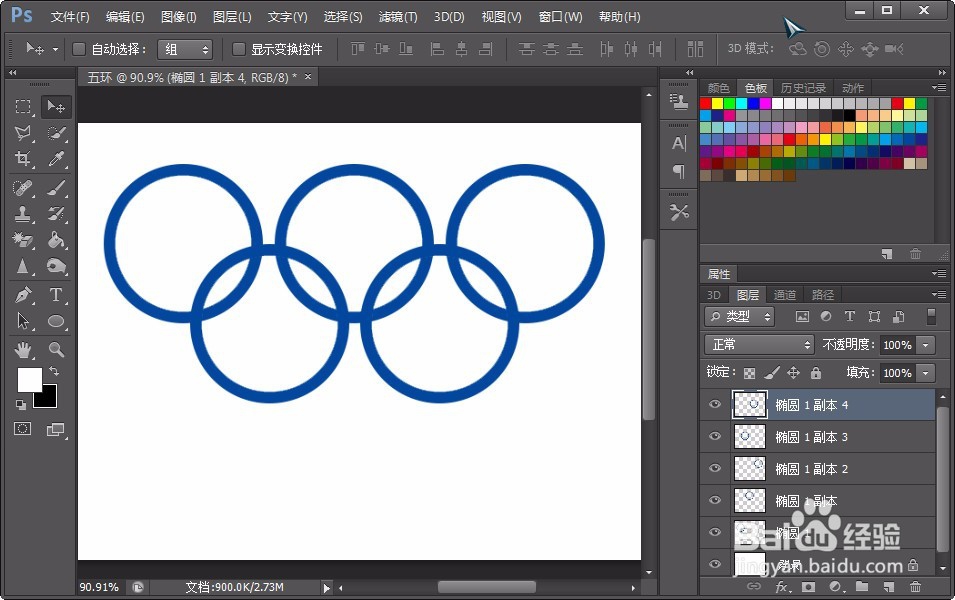Toggle Quick Mask mode

(23, 429)
